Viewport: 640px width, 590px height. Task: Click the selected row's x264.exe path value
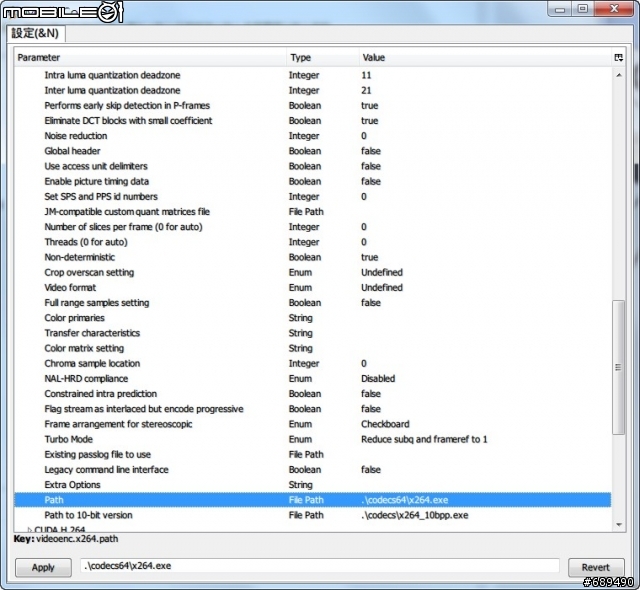(404, 500)
